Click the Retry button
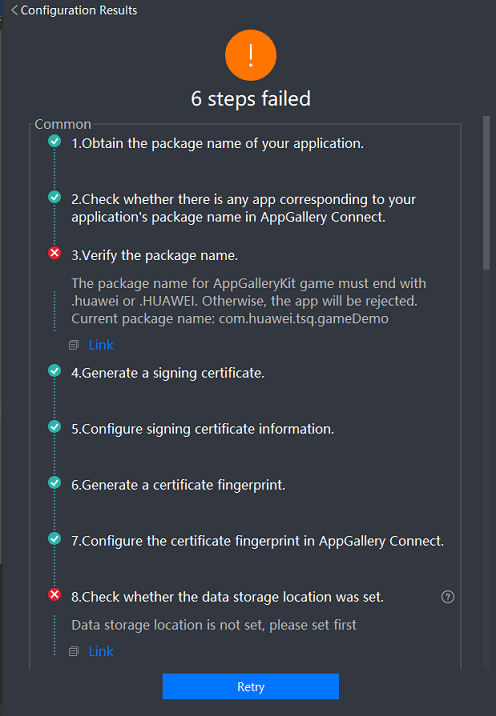Image resolution: width=496 pixels, height=716 pixels. click(251, 686)
